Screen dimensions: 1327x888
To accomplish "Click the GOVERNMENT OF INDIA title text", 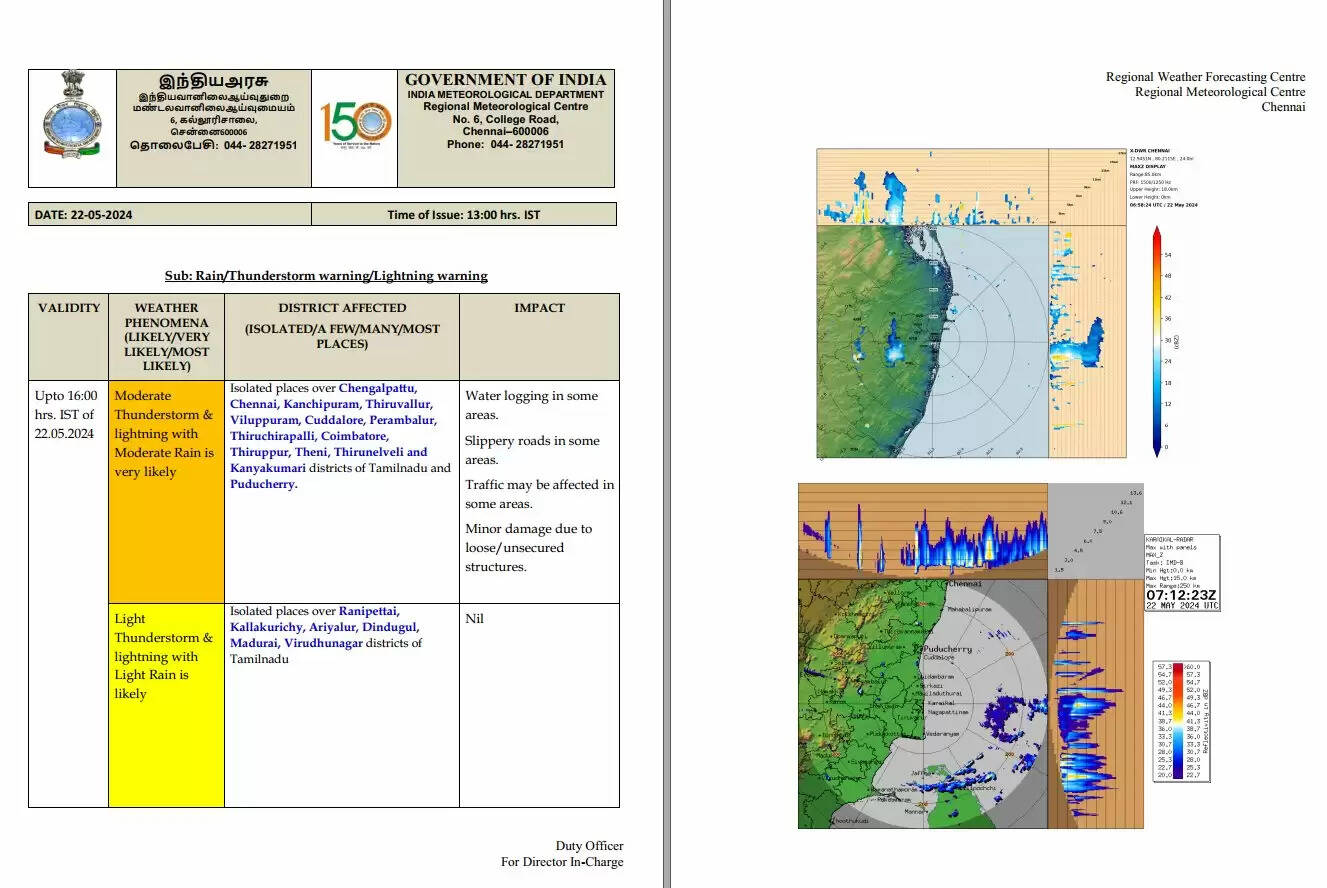I will tap(505, 80).
